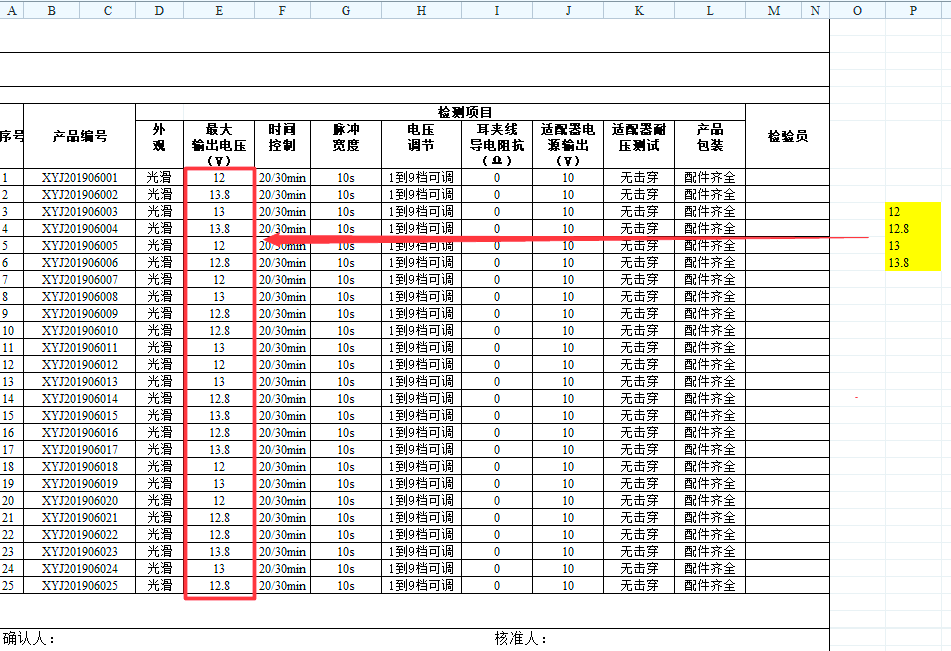
Task: Select 10s in row XYJ201906008
Action: [346, 297]
